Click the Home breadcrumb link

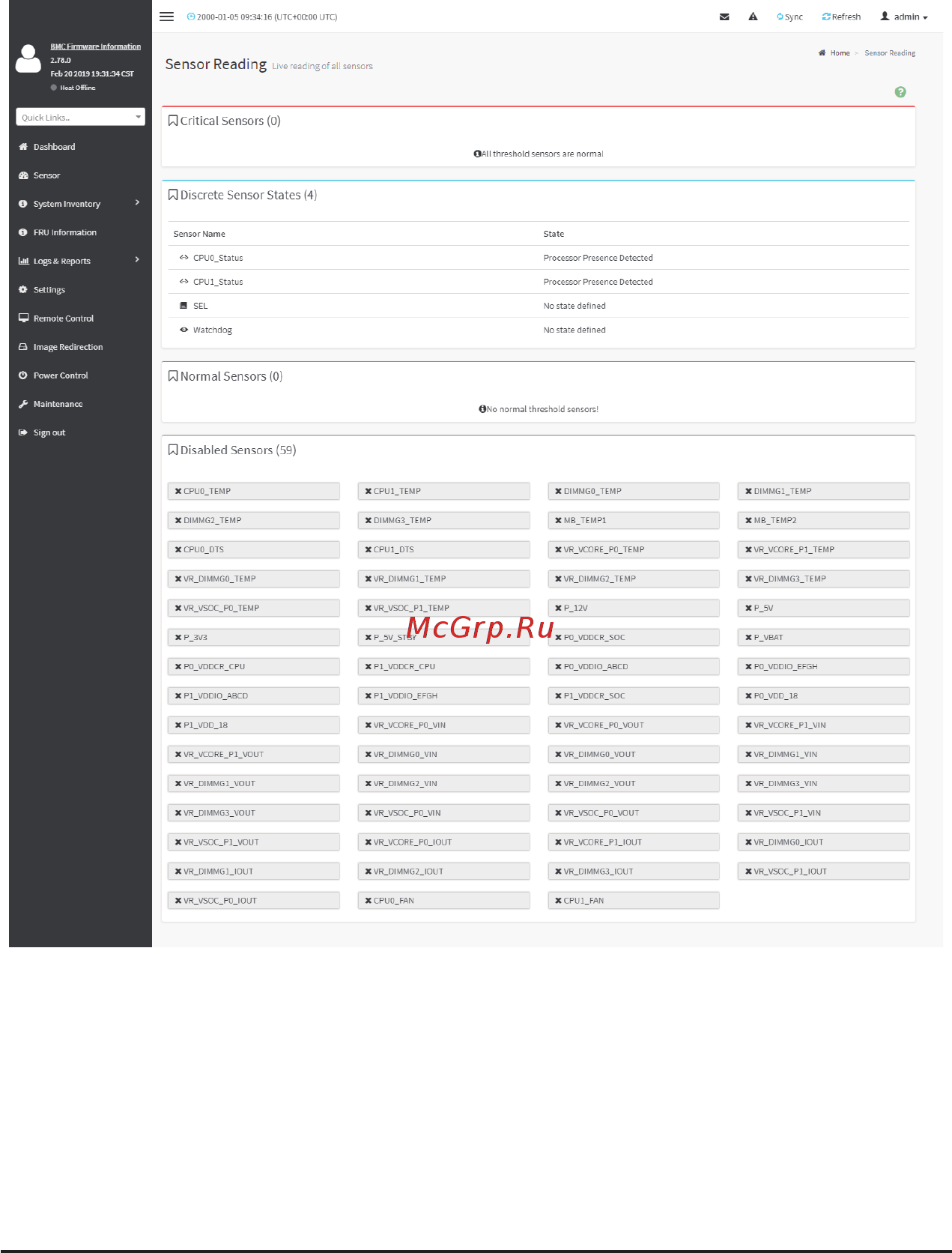coord(840,53)
